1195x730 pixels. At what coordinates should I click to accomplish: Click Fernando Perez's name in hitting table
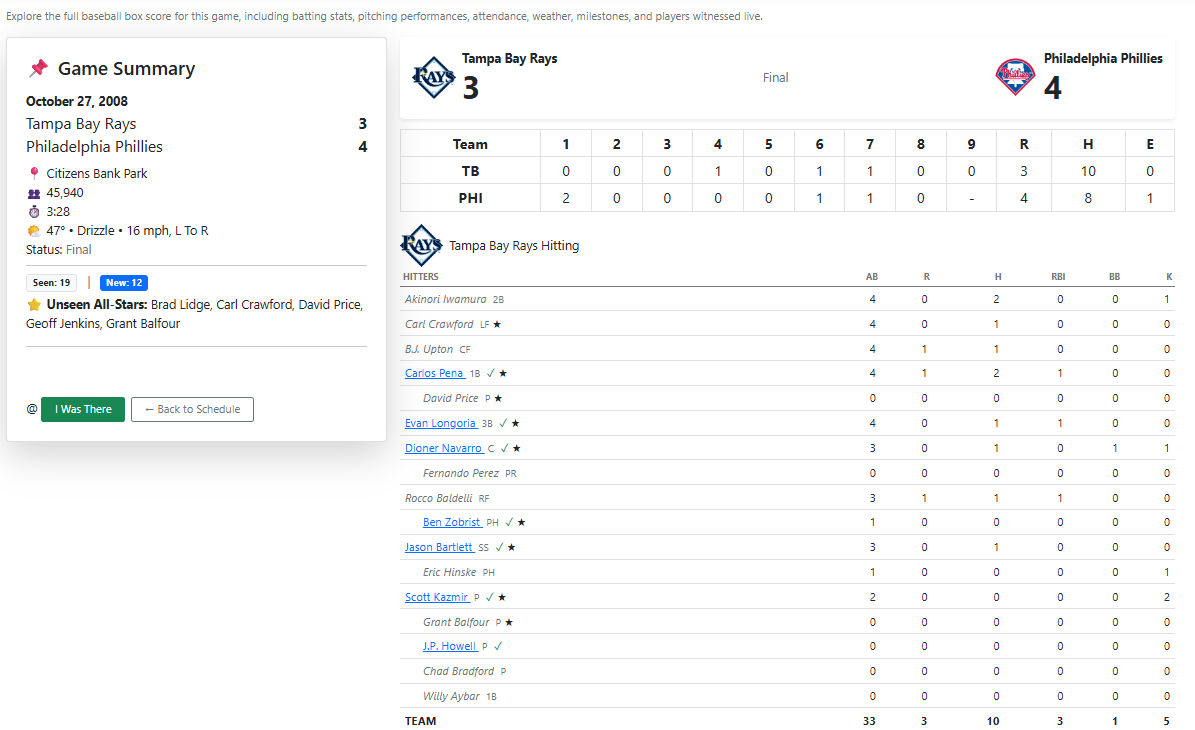(x=460, y=473)
